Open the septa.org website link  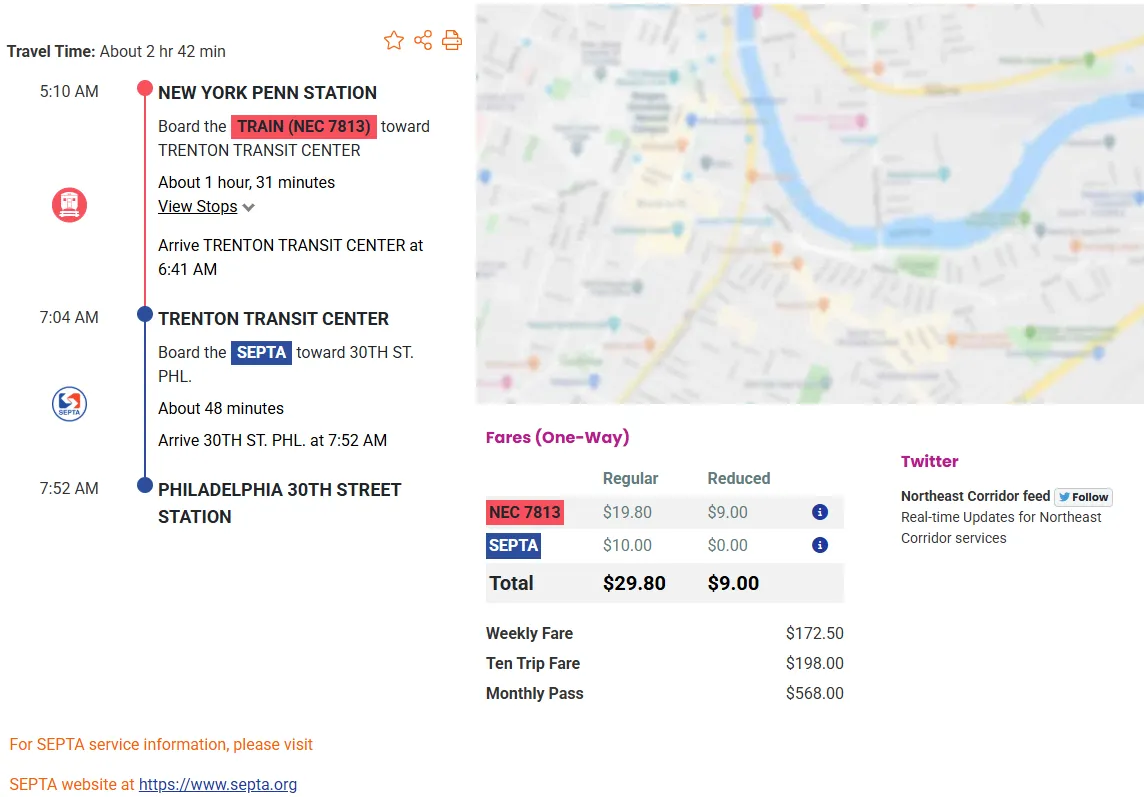(x=218, y=785)
